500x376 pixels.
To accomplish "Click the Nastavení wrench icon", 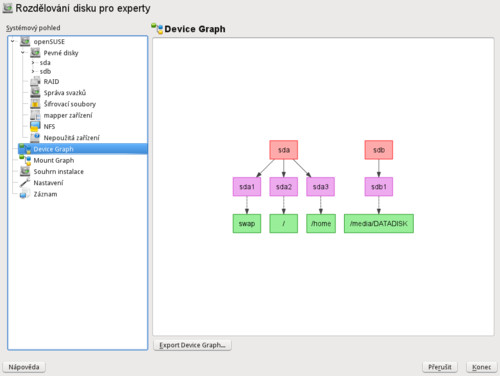I will tap(25, 183).
